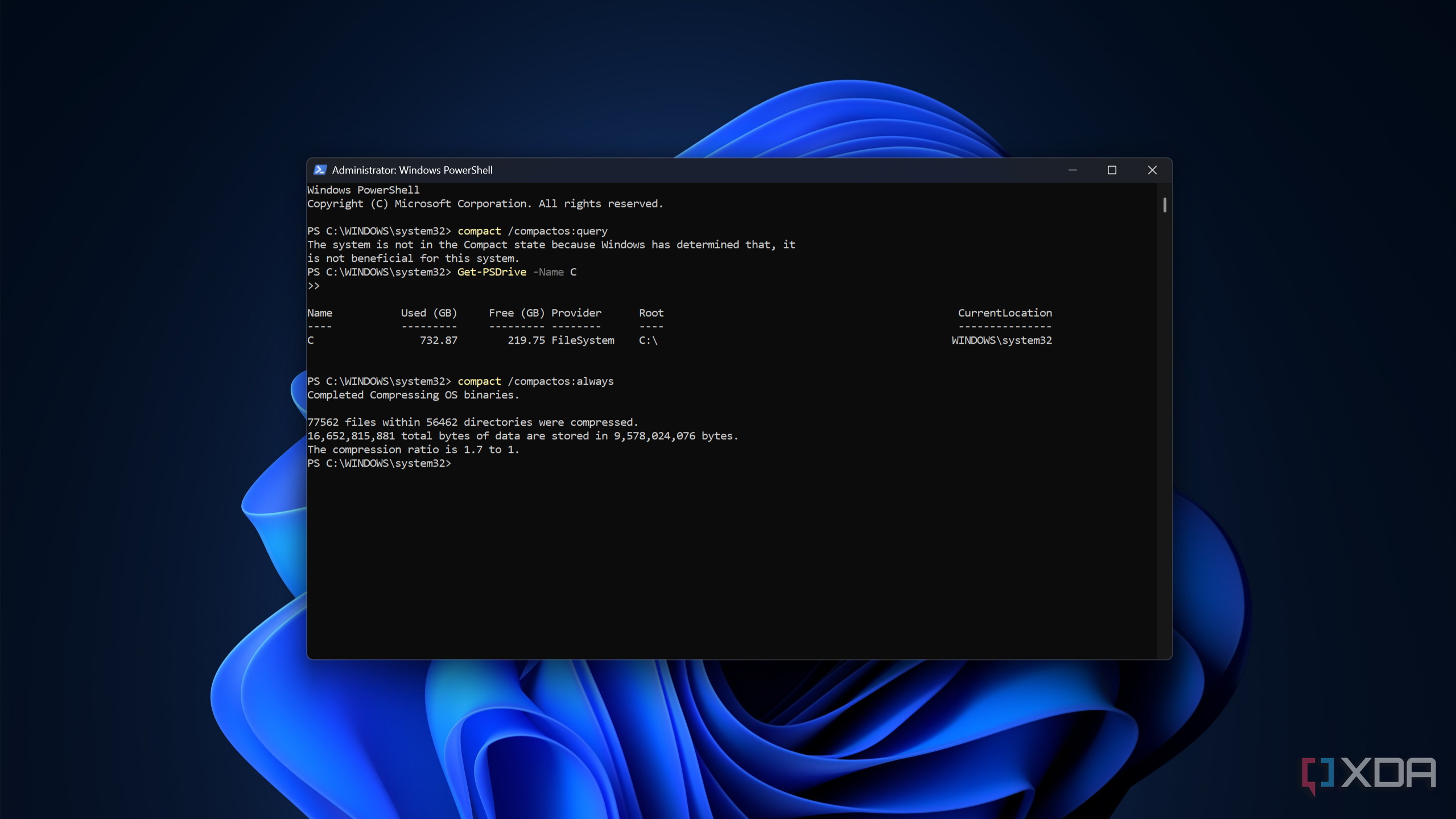
Task: Click the 'C:\' root value
Action: click(648, 340)
